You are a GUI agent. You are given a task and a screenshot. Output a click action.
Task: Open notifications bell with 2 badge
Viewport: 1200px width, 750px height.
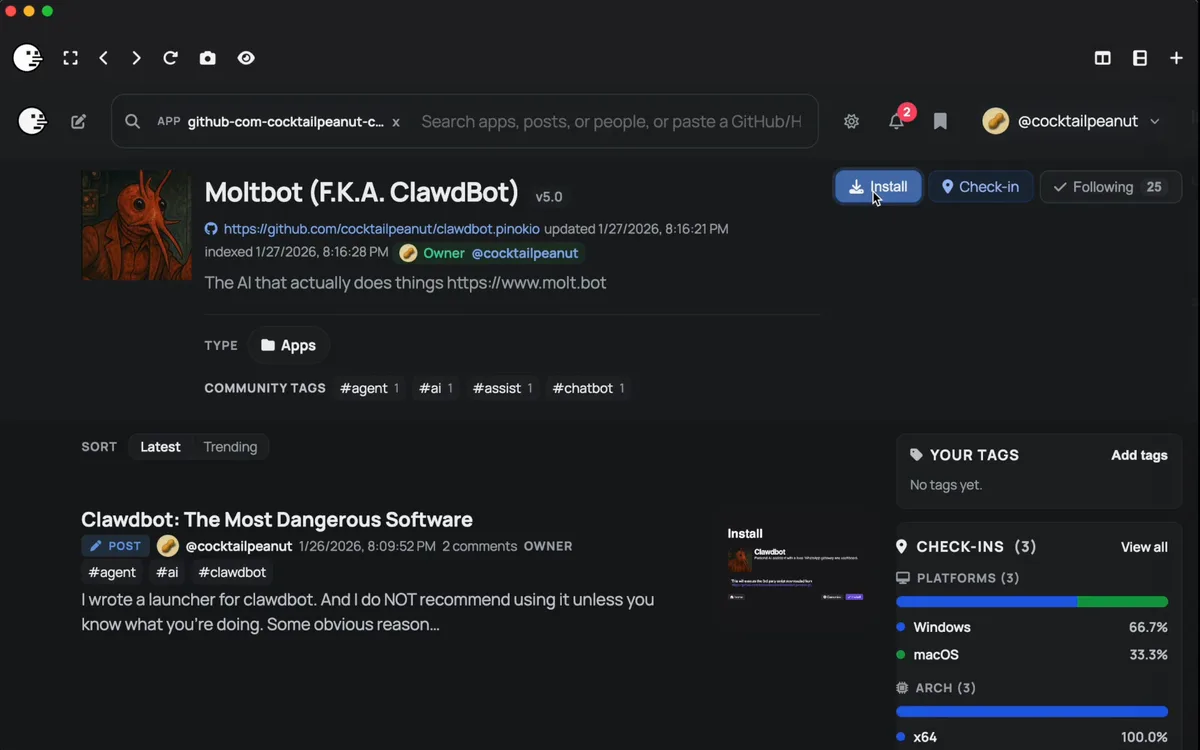coord(896,121)
